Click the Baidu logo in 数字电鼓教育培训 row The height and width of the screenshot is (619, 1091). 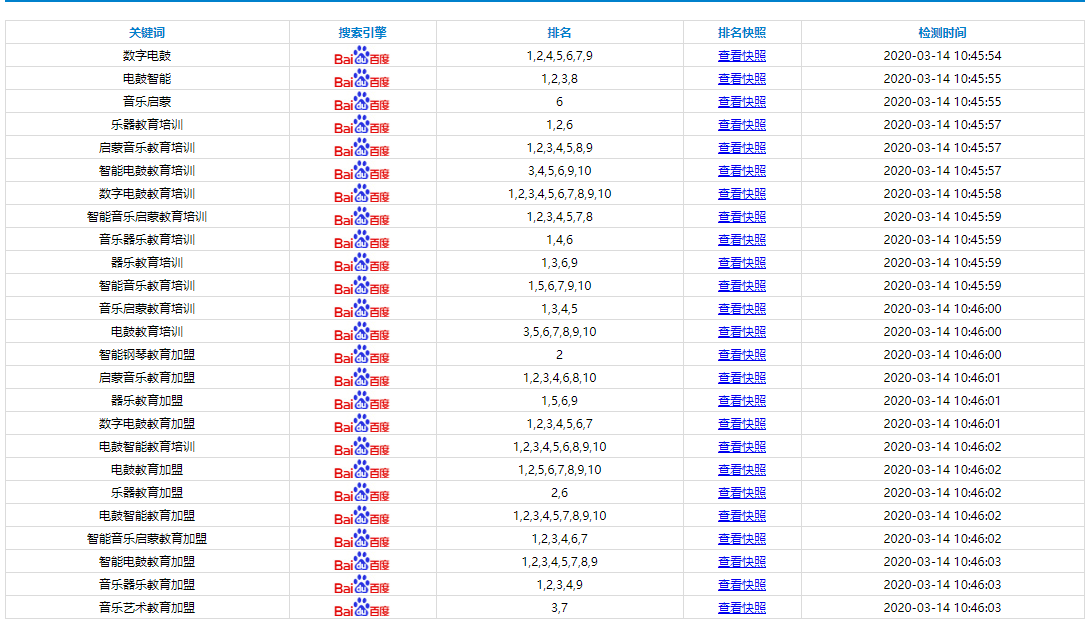click(x=362, y=193)
